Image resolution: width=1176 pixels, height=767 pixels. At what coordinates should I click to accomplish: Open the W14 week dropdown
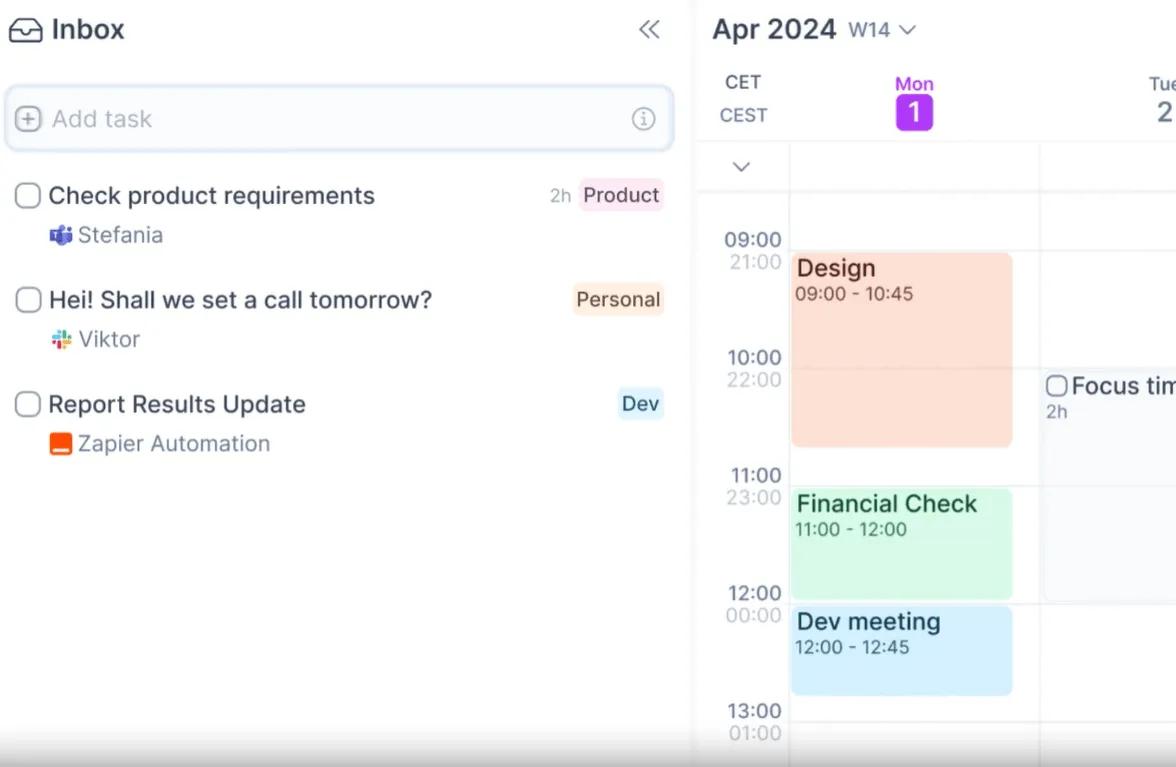[x=883, y=30]
